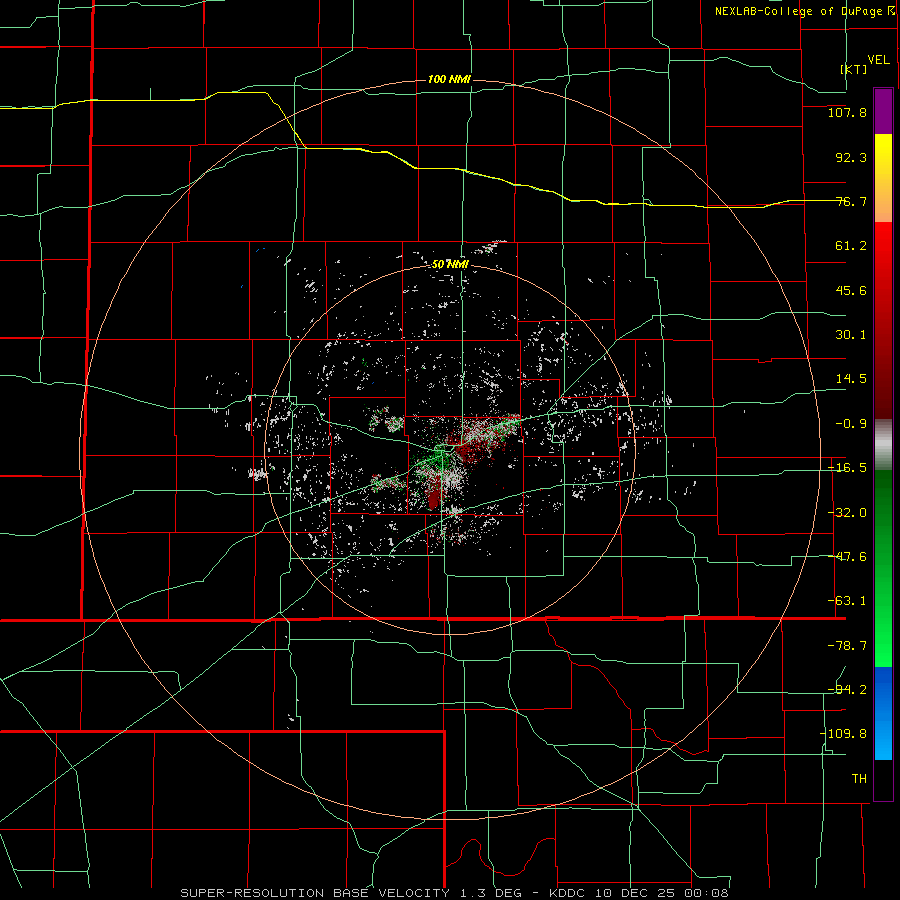Select the 92.3 scale value
Screen dimensions: 900x900
(x=851, y=157)
